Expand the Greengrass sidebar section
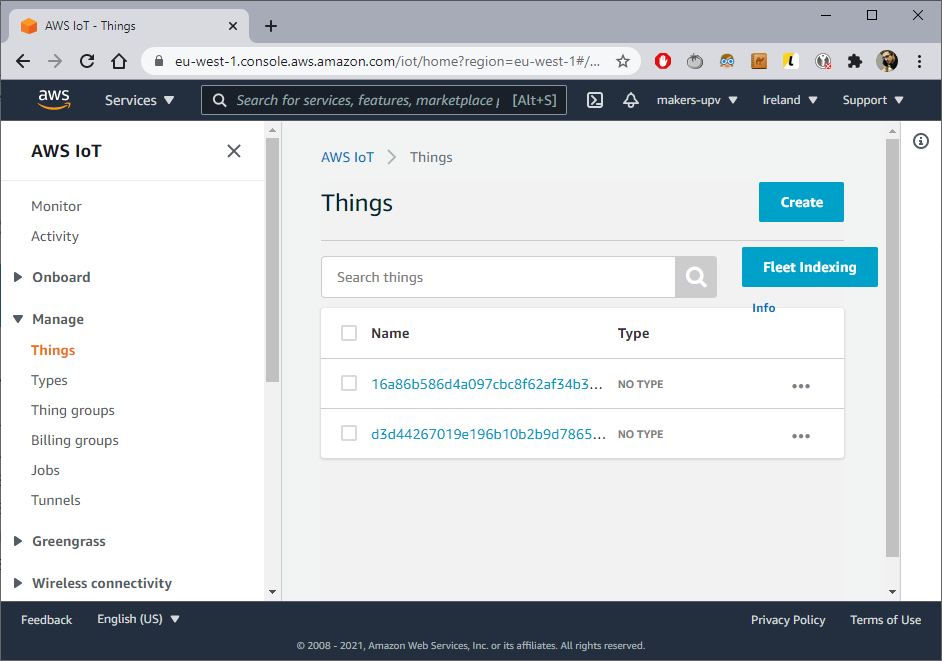 (x=68, y=541)
